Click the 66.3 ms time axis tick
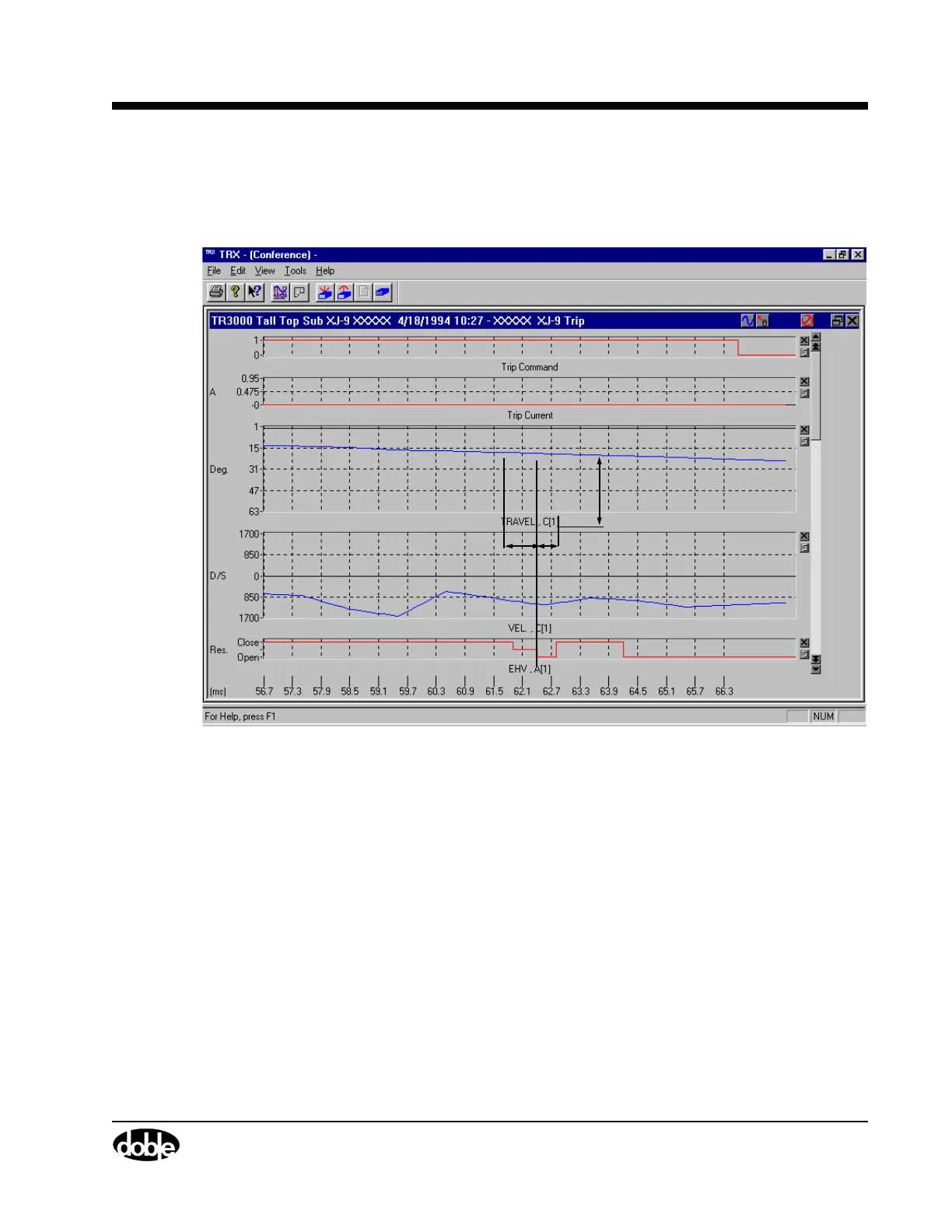Viewport: 952px width, 1232px height. [x=724, y=691]
